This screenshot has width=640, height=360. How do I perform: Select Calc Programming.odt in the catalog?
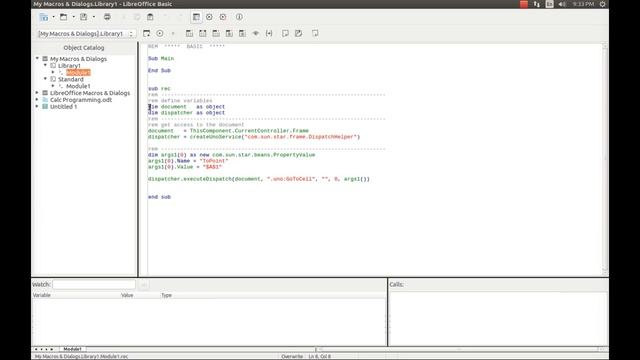tap(81, 100)
